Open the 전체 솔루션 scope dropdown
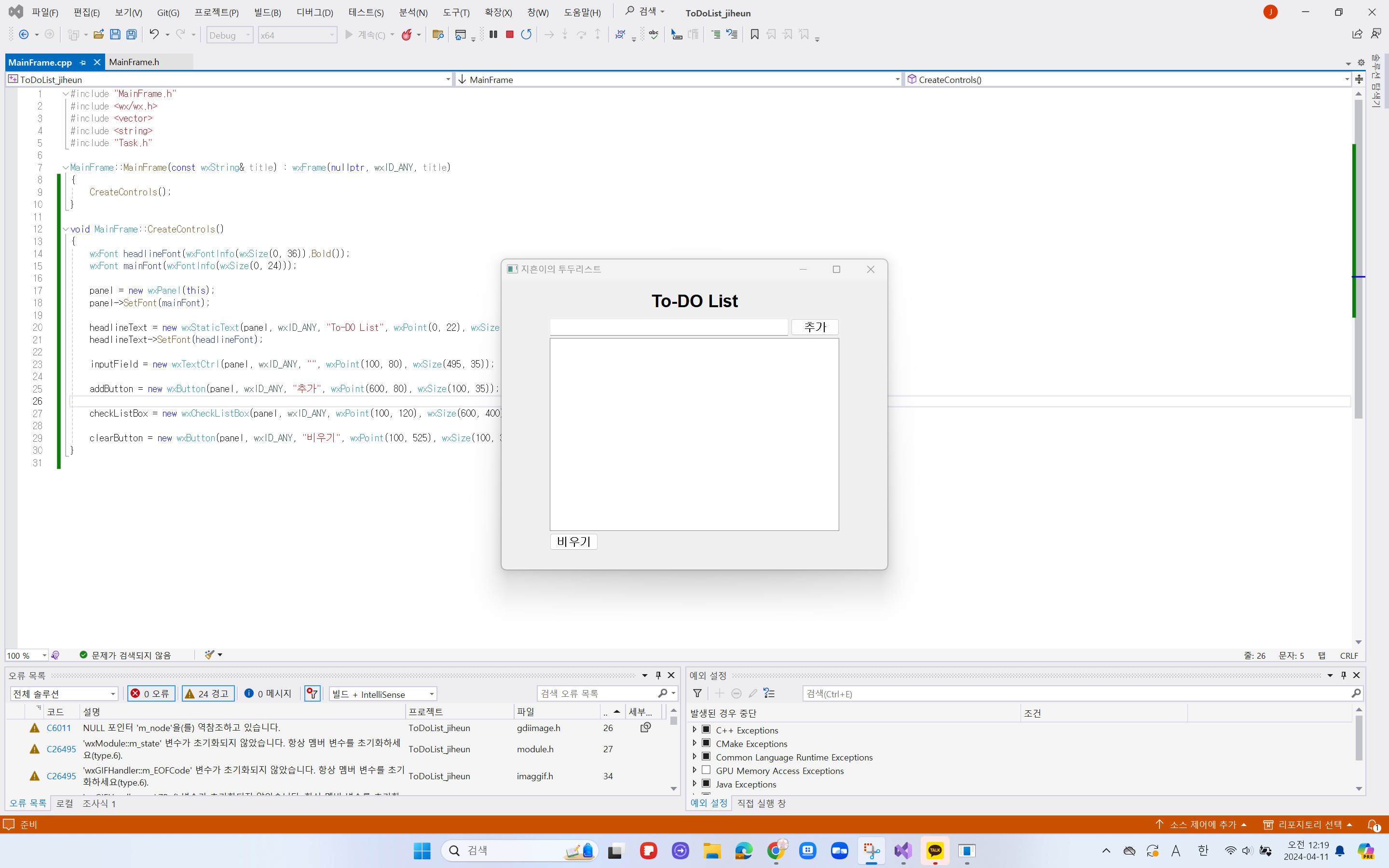This screenshot has height=868, width=1389. pos(64,693)
